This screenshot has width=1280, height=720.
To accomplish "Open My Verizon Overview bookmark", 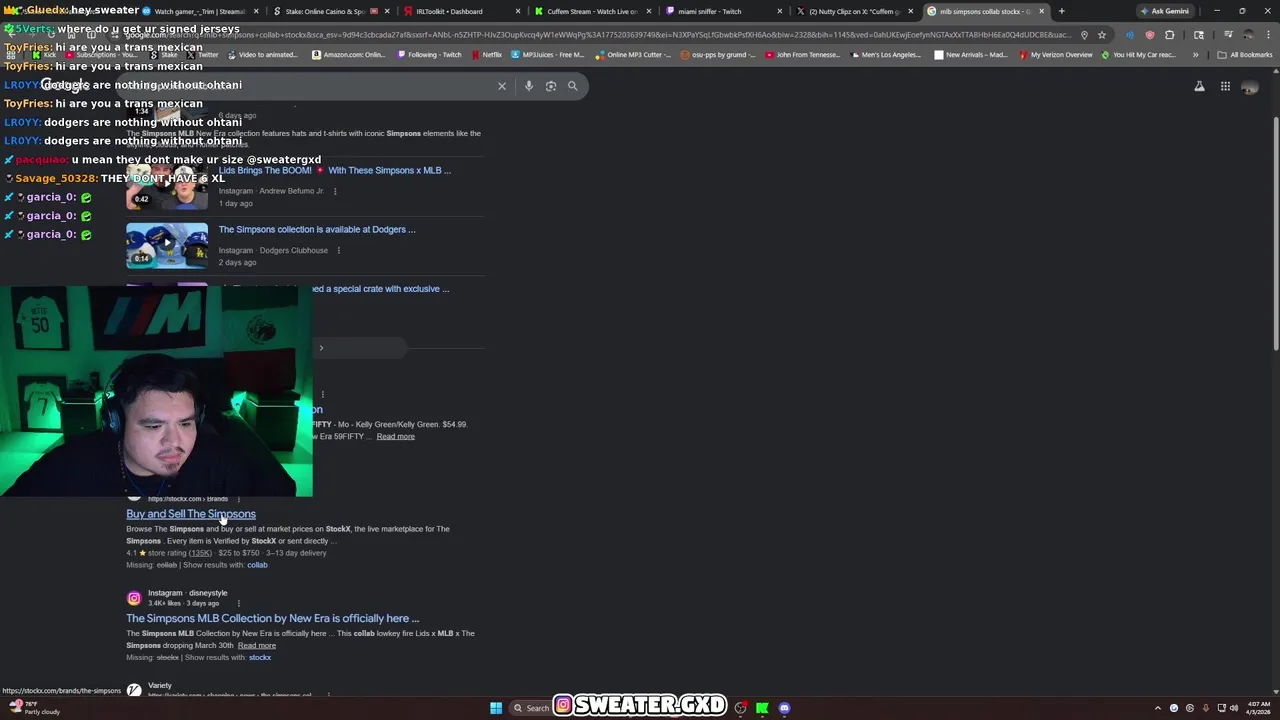I will tap(1055, 55).
